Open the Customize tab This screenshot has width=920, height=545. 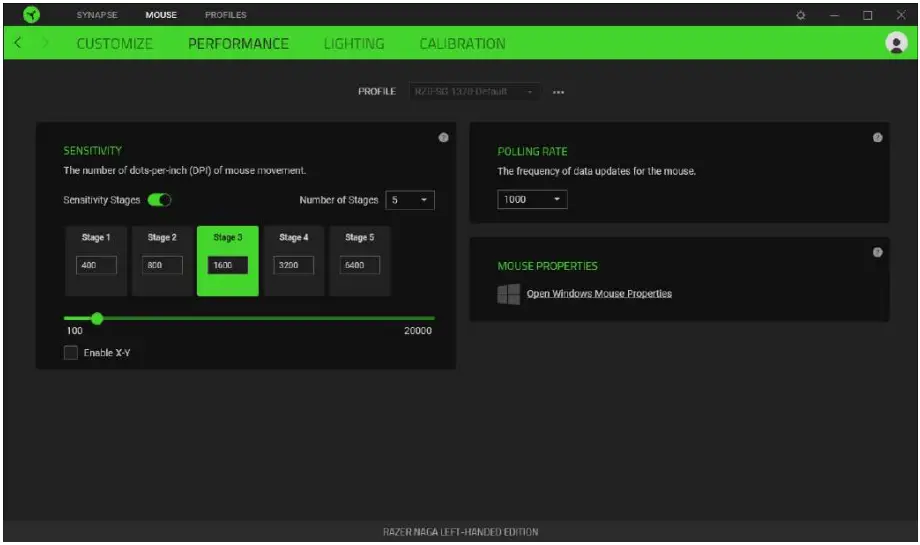pyautogui.click(x=114, y=43)
